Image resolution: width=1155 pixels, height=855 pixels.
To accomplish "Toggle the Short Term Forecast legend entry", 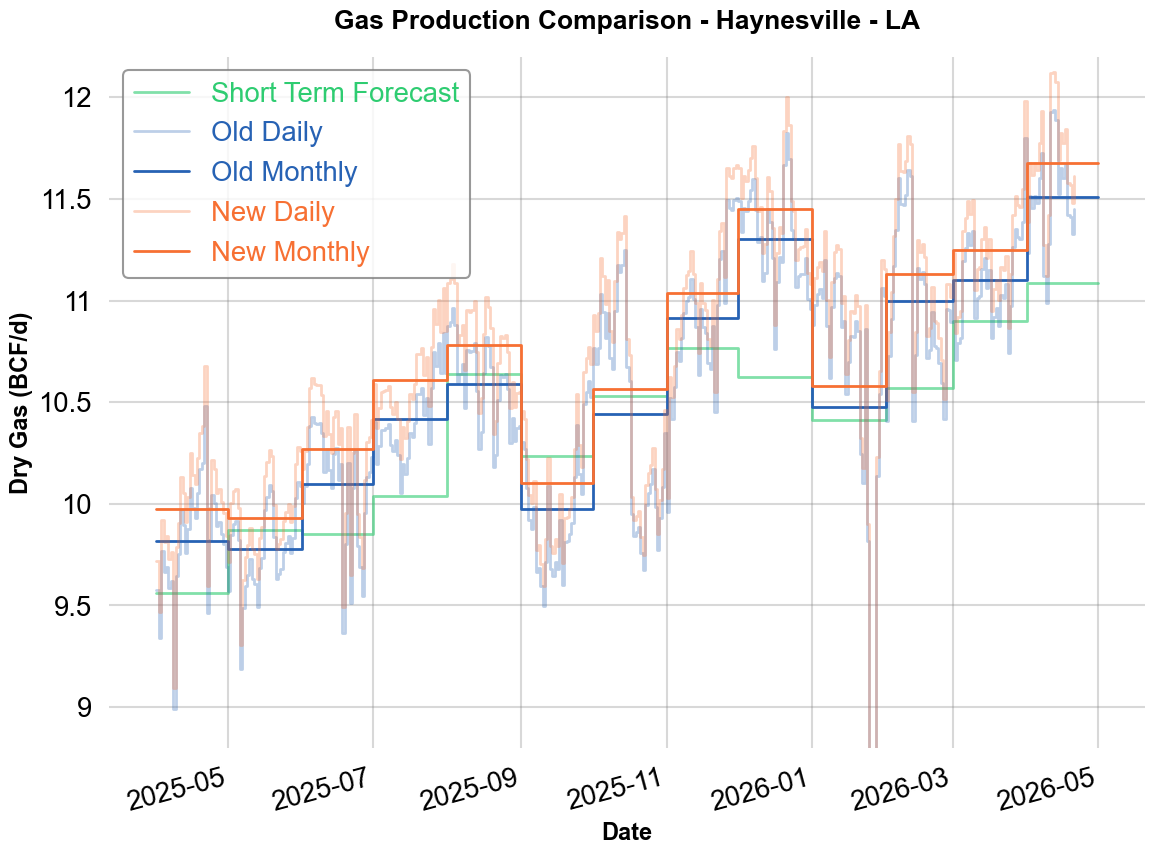I will (x=335, y=93).
